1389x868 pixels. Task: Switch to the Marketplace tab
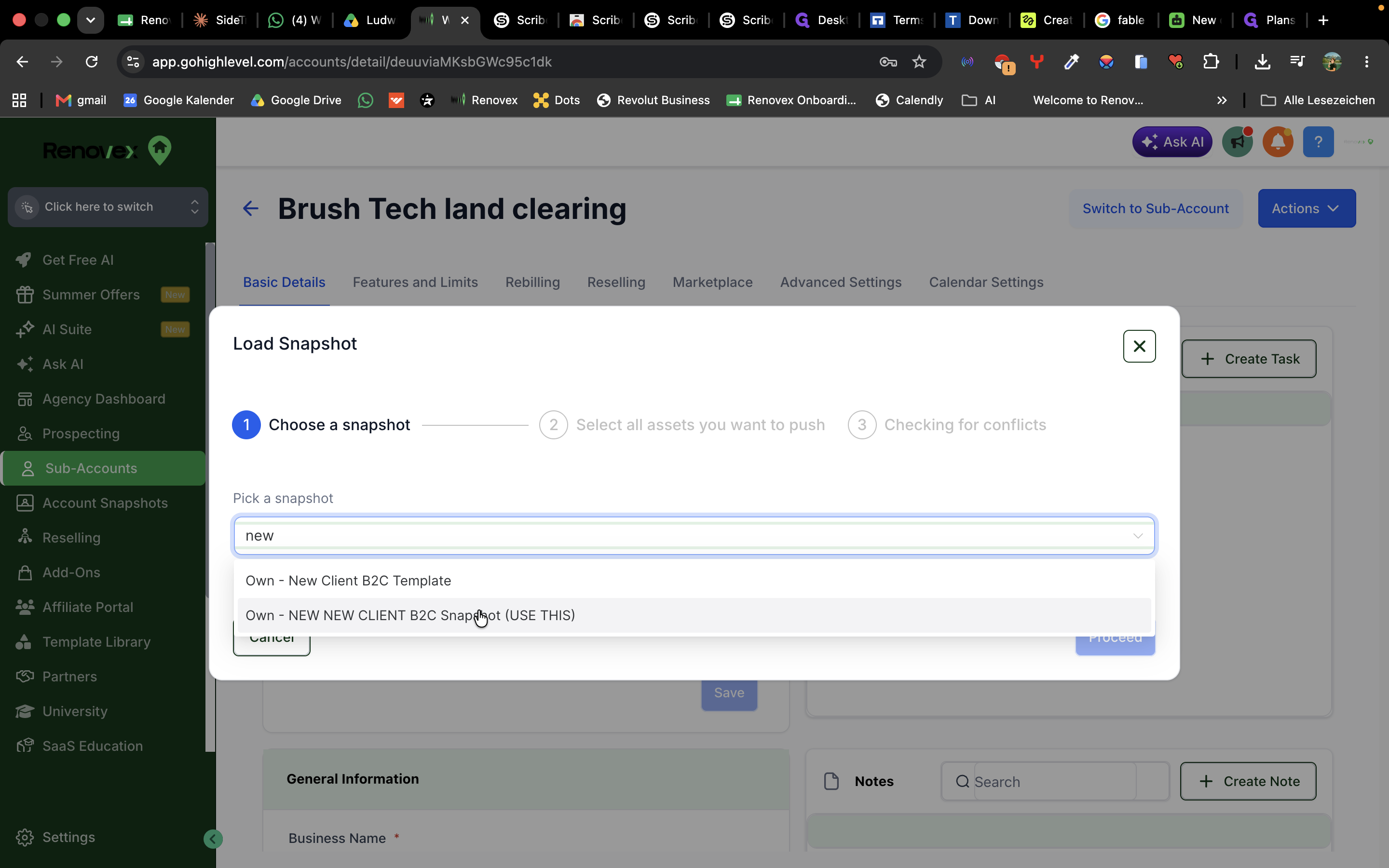pos(712,282)
